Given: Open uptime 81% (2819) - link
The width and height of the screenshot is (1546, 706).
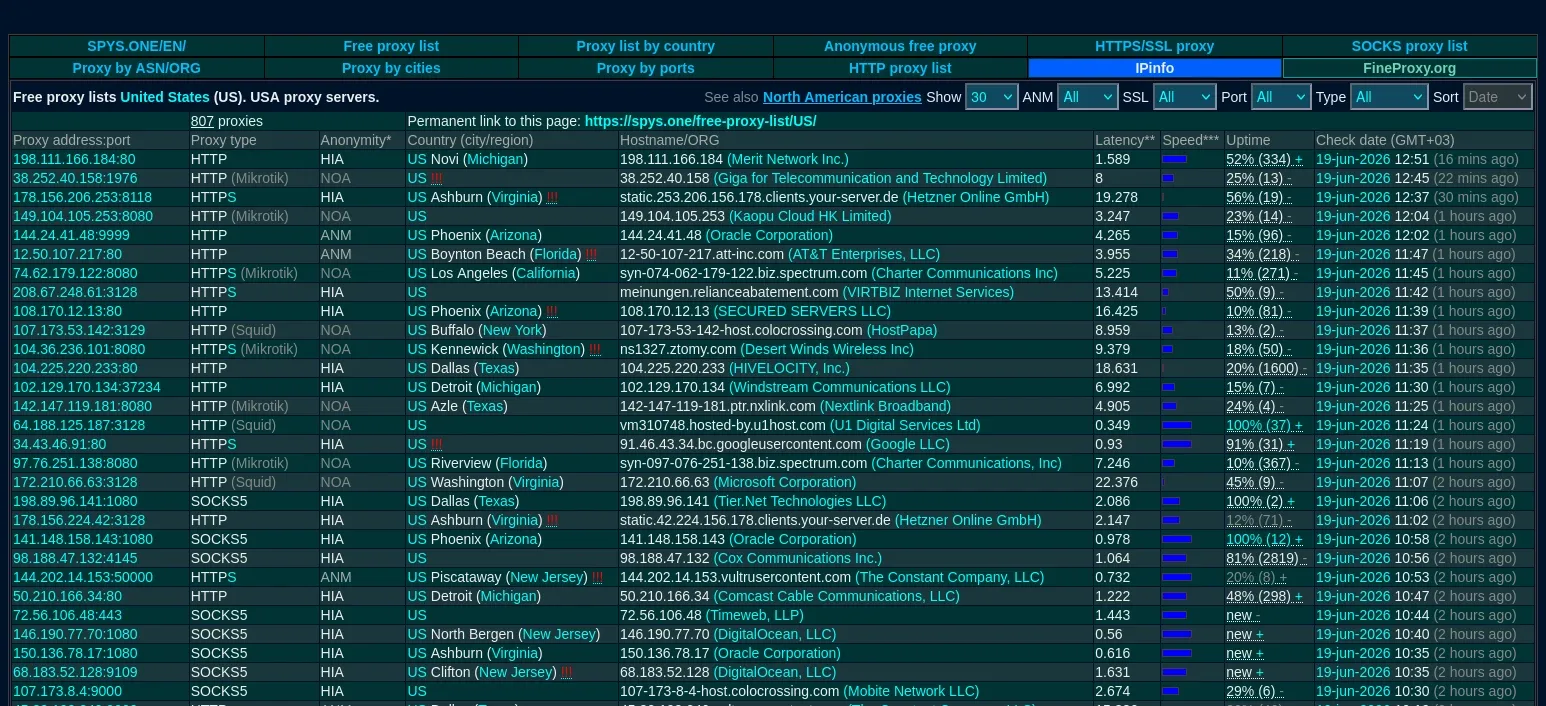Looking at the screenshot, I should click(1267, 558).
